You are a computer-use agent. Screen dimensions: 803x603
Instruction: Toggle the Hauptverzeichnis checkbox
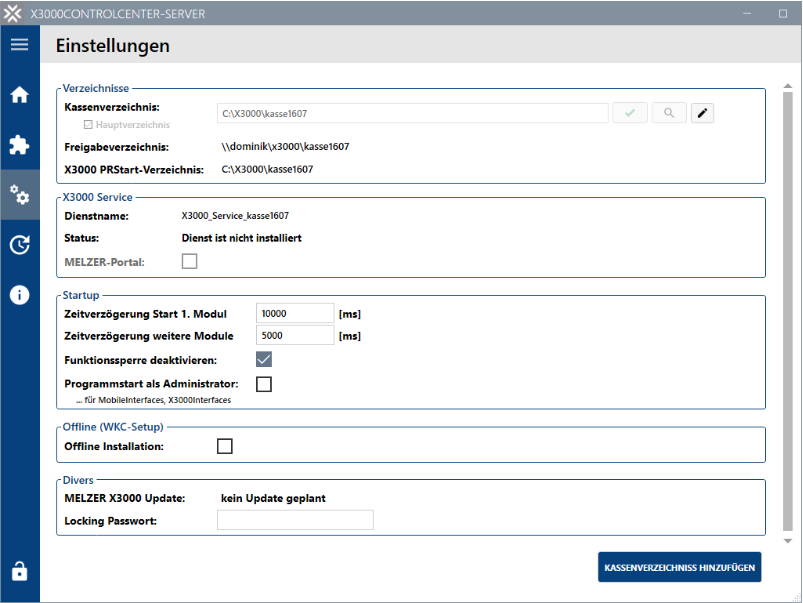coord(88,124)
